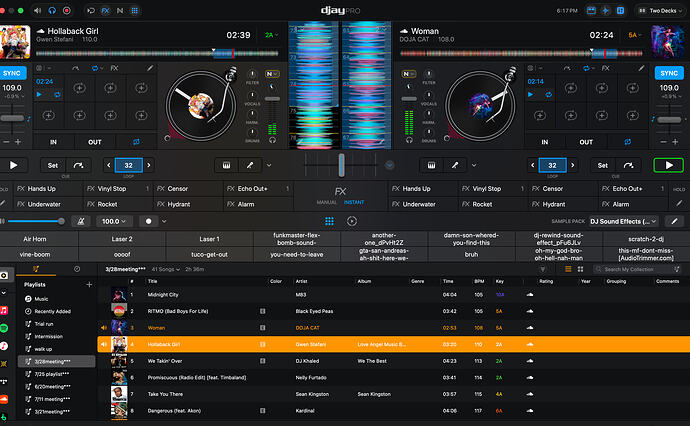
Task: Open the DJ Sound Effects sample pack dropdown
Action: (624, 221)
